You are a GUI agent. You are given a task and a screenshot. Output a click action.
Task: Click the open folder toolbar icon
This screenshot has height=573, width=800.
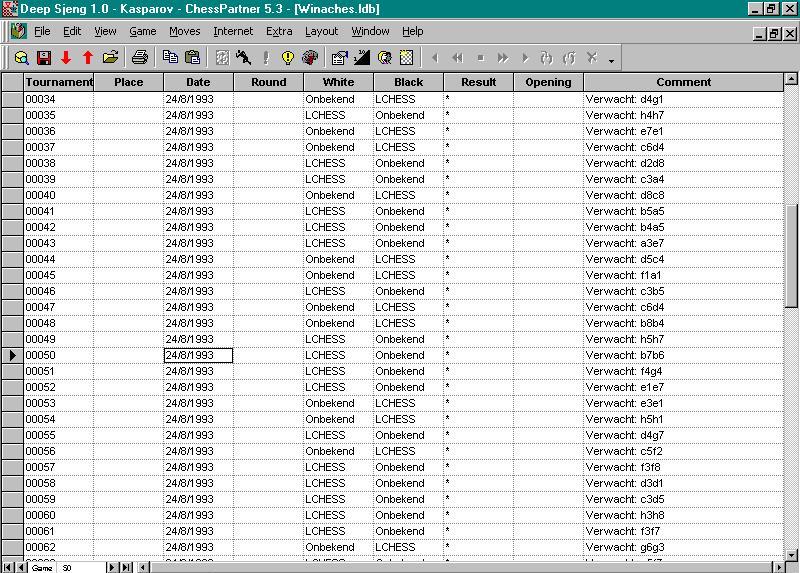point(111,58)
